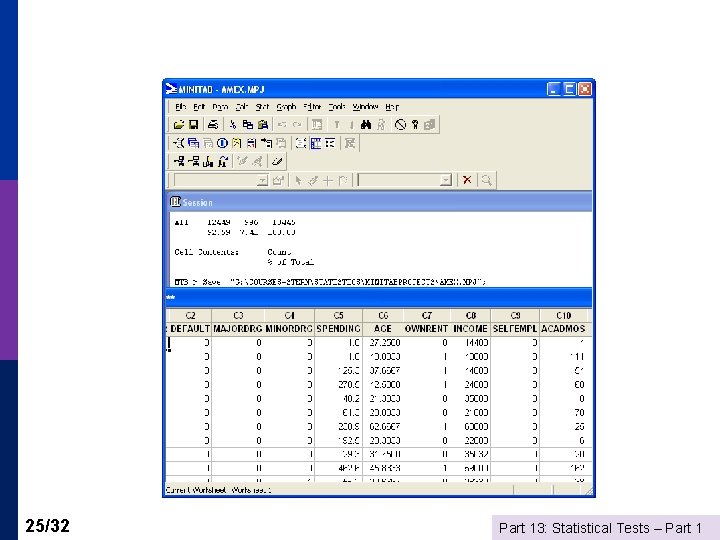This screenshot has height=540, width=720.
Task: Select column header C10
Action: pyautogui.click(x=563, y=315)
